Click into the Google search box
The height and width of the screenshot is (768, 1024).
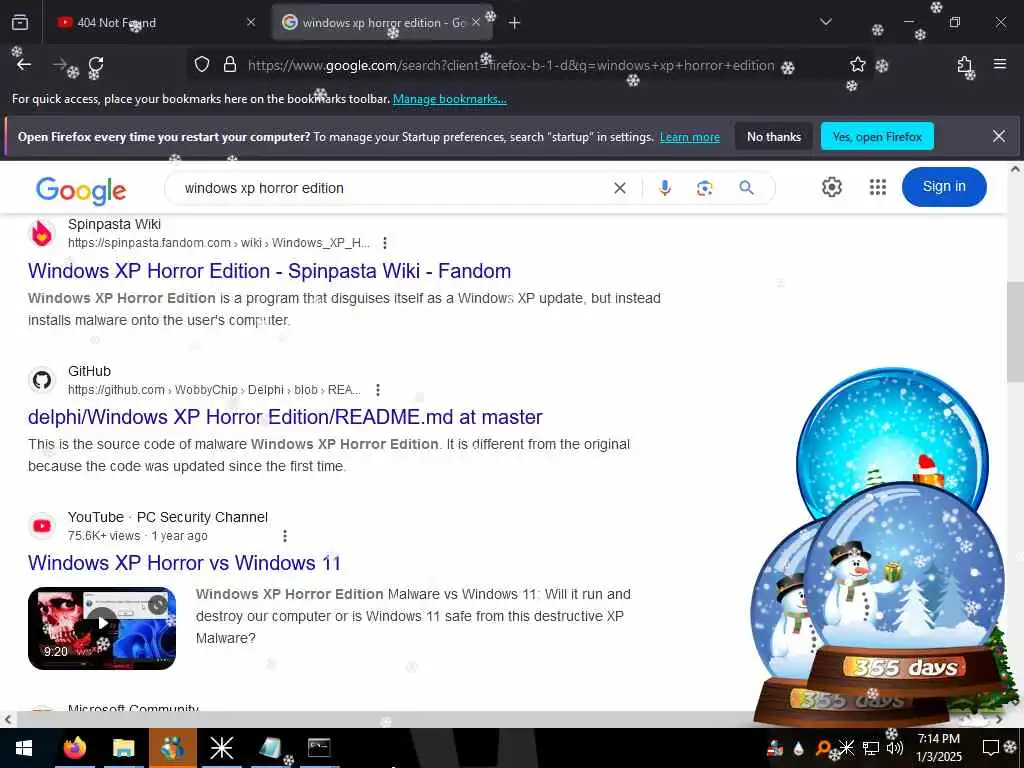click(x=392, y=188)
